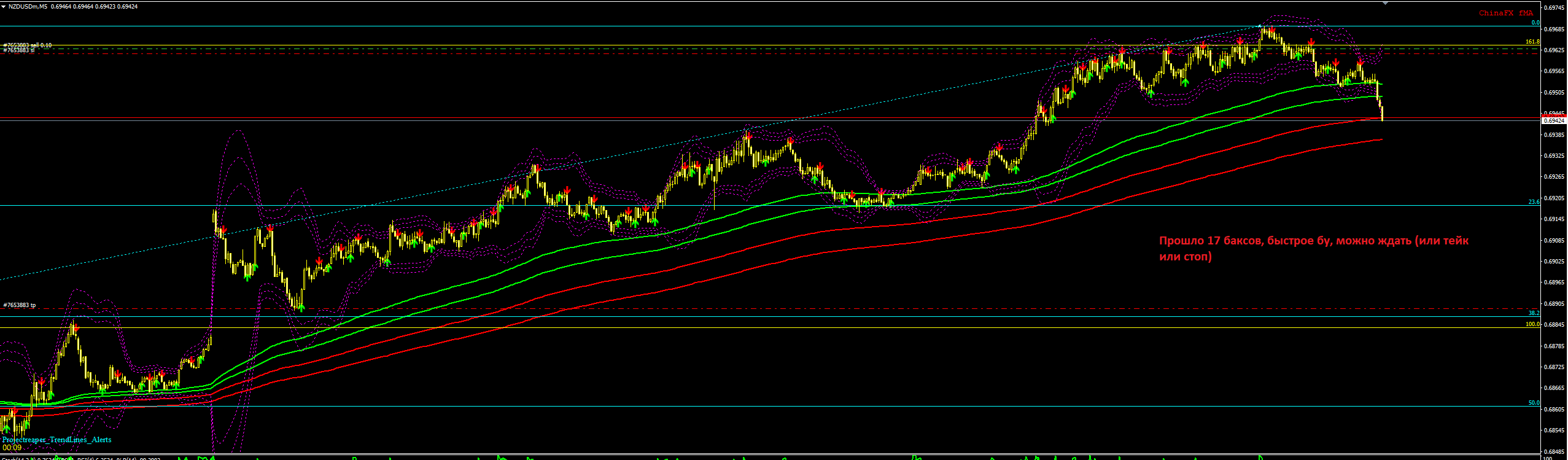
Task: Click price scale value 0.69745
Action: [1555, 8]
